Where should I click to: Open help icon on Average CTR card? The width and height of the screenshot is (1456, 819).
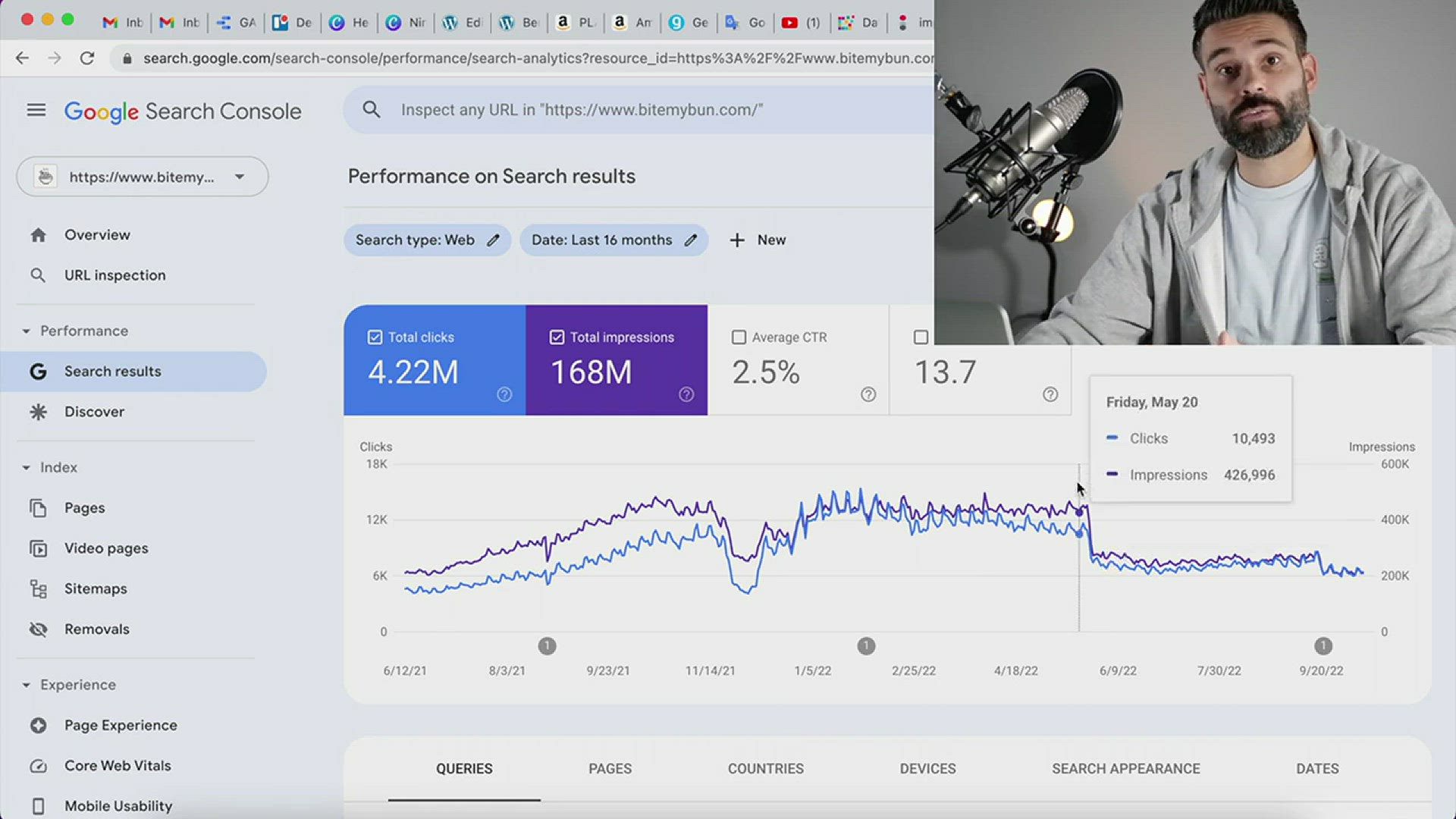tap(868, 394)
